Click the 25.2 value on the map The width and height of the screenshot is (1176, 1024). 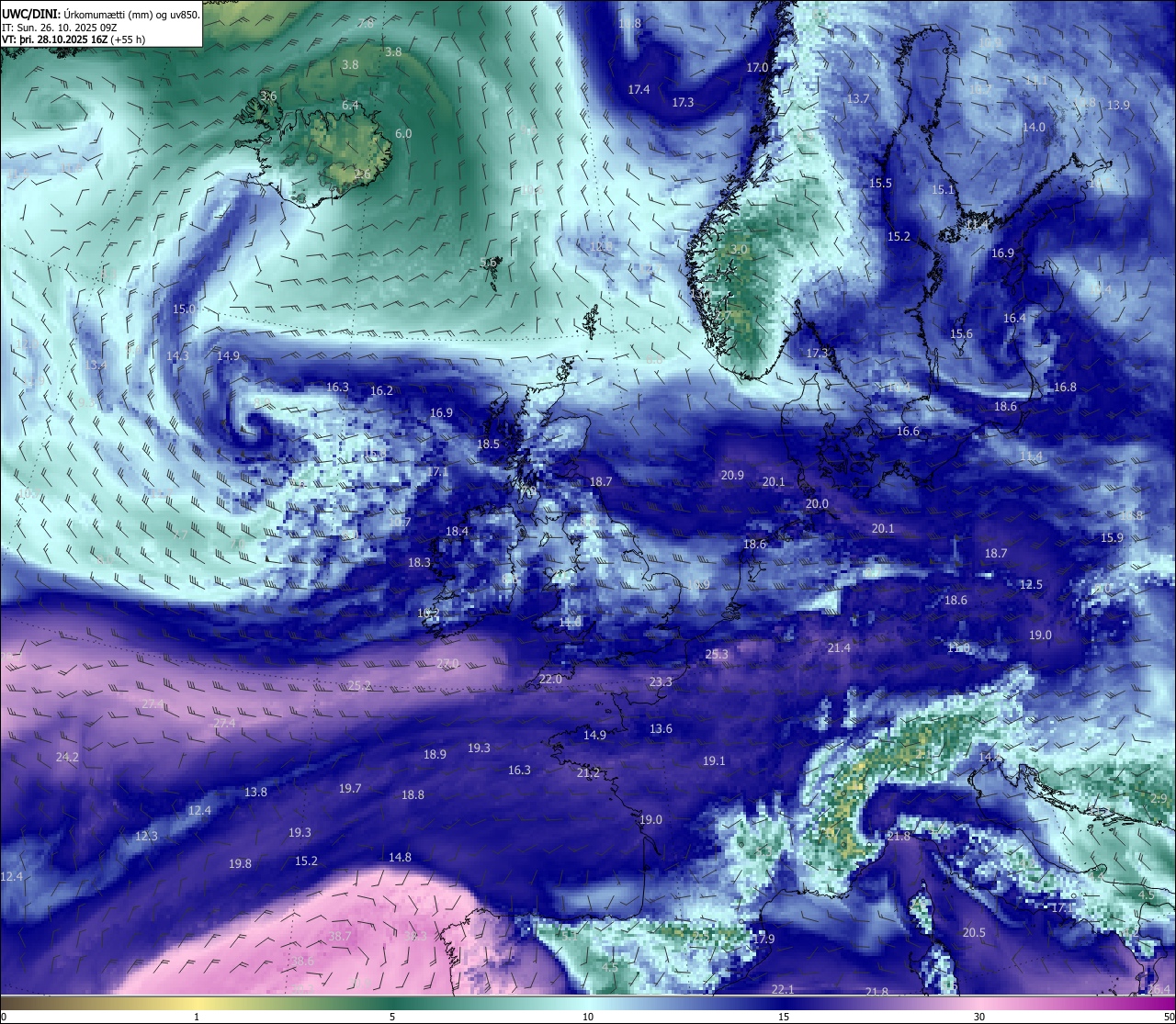[x=360, y=685]
